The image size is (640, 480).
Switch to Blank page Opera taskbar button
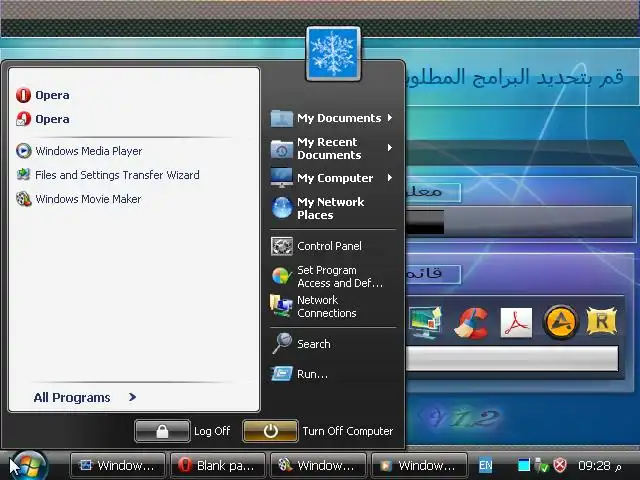pyautogui.click(x=218, y=465)
